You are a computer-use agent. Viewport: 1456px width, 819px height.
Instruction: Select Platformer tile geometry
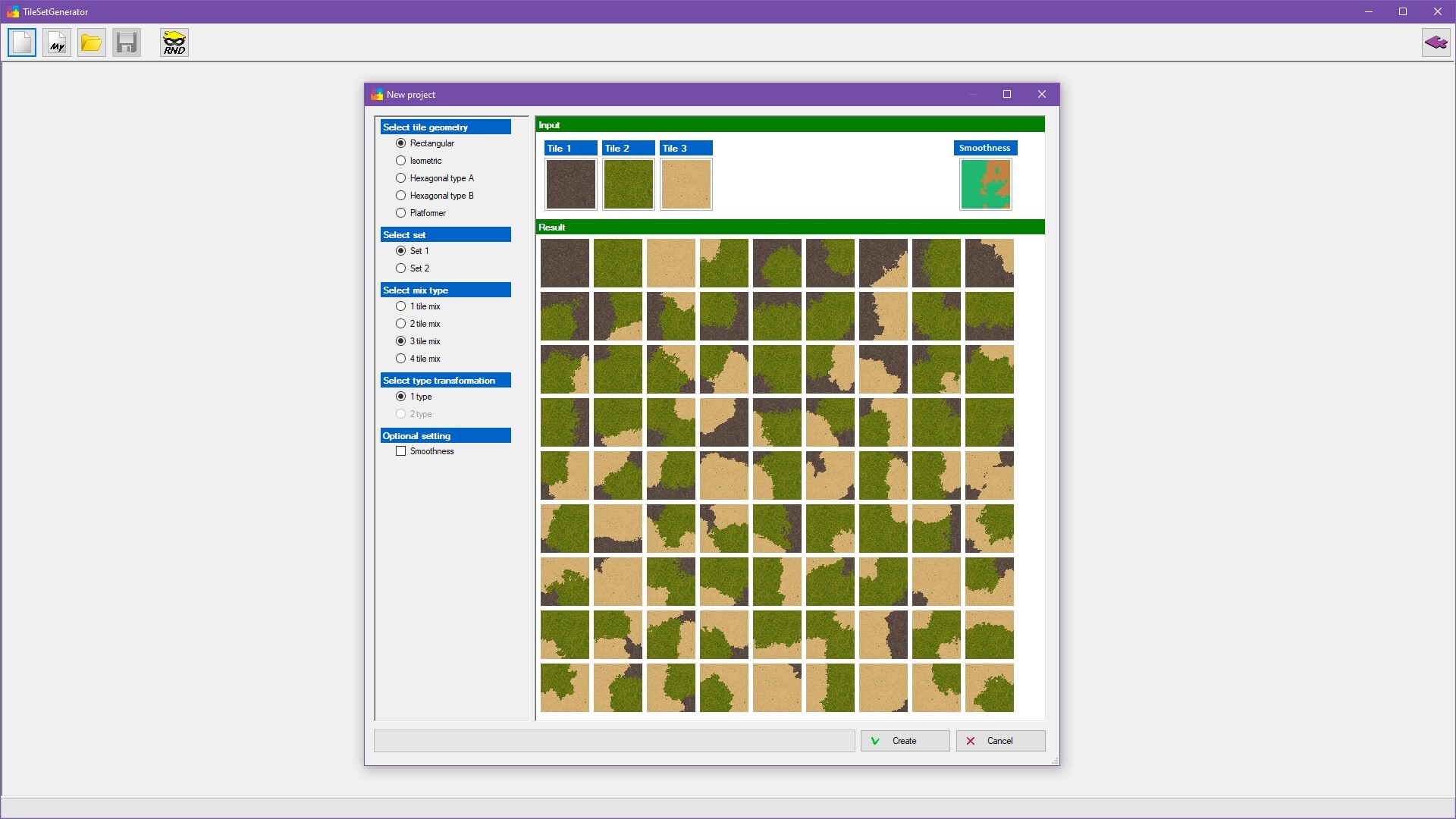click(x=401, y=212)
